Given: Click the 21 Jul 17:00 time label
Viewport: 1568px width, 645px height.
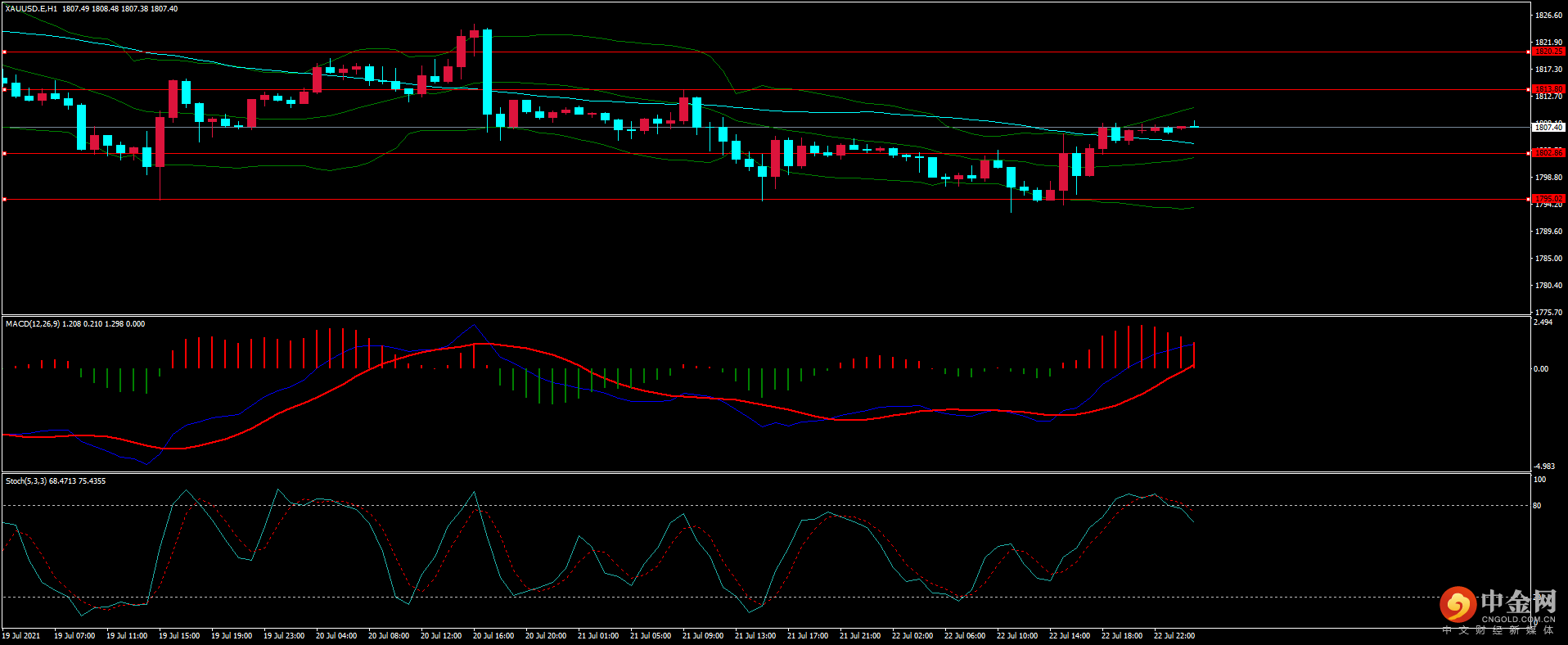Looking at the screenshot, I should (808, 636).
